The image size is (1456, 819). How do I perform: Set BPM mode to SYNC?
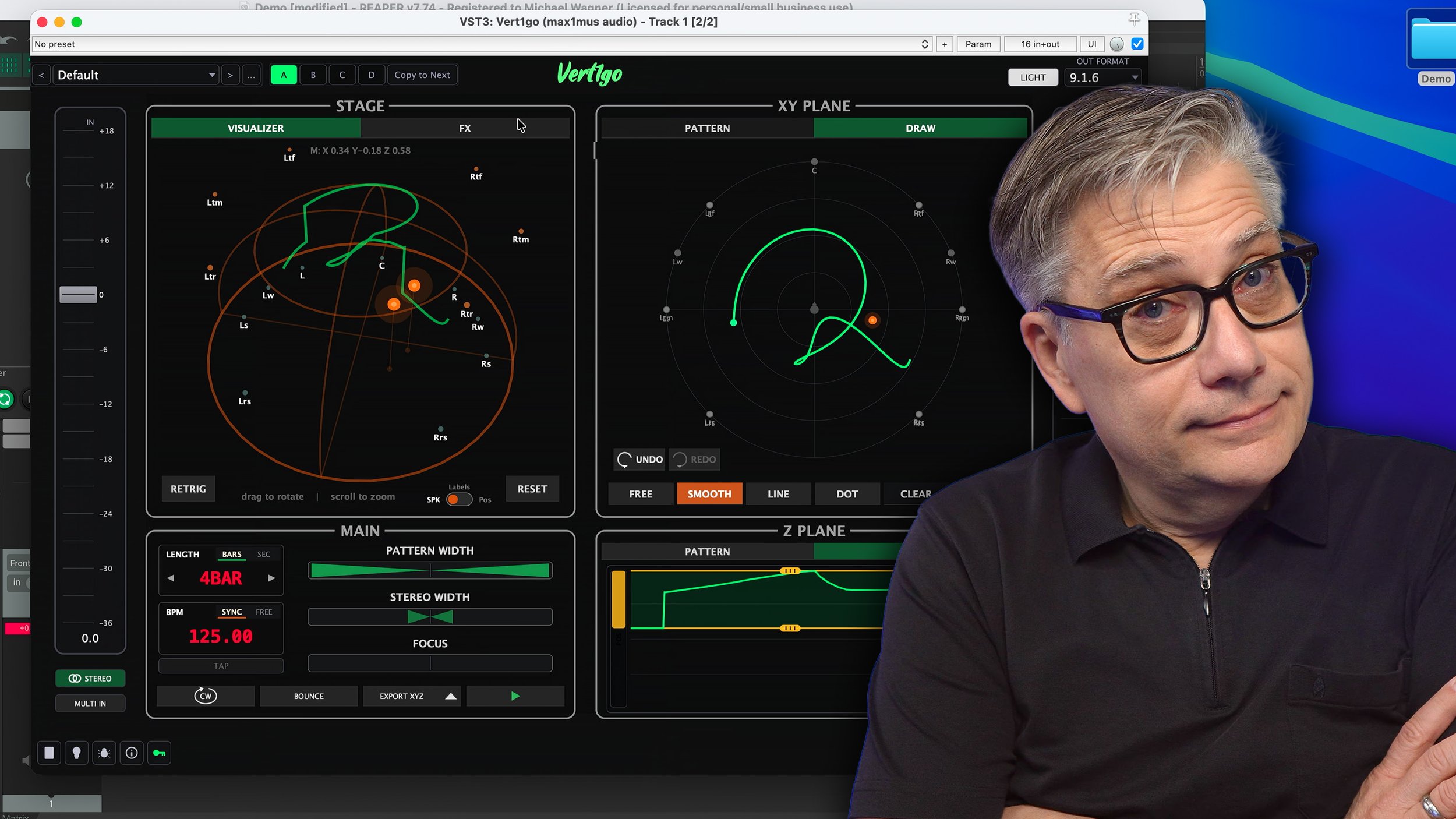click(232, 612)
